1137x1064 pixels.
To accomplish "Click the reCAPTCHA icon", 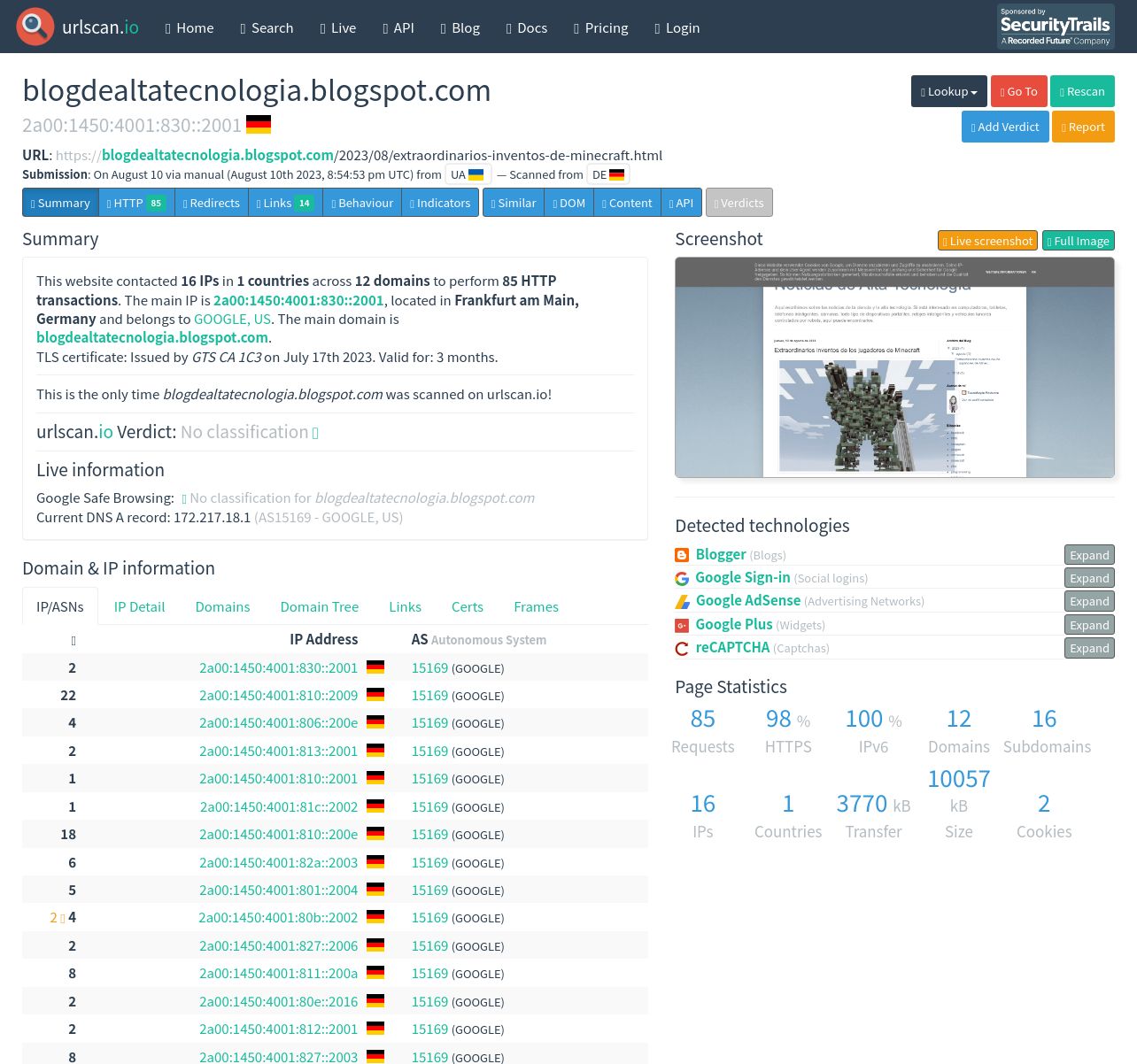I will (682, 648).
